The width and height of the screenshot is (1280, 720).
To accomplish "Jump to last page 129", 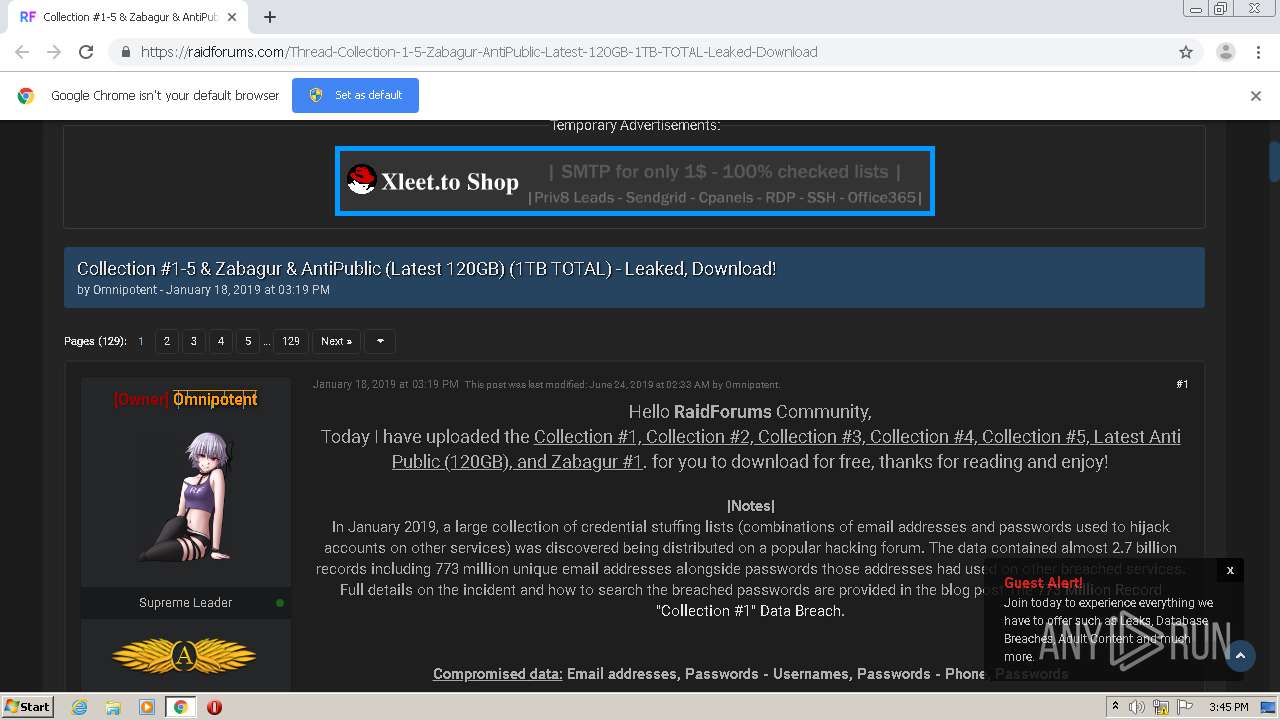I will pos(291,341).
